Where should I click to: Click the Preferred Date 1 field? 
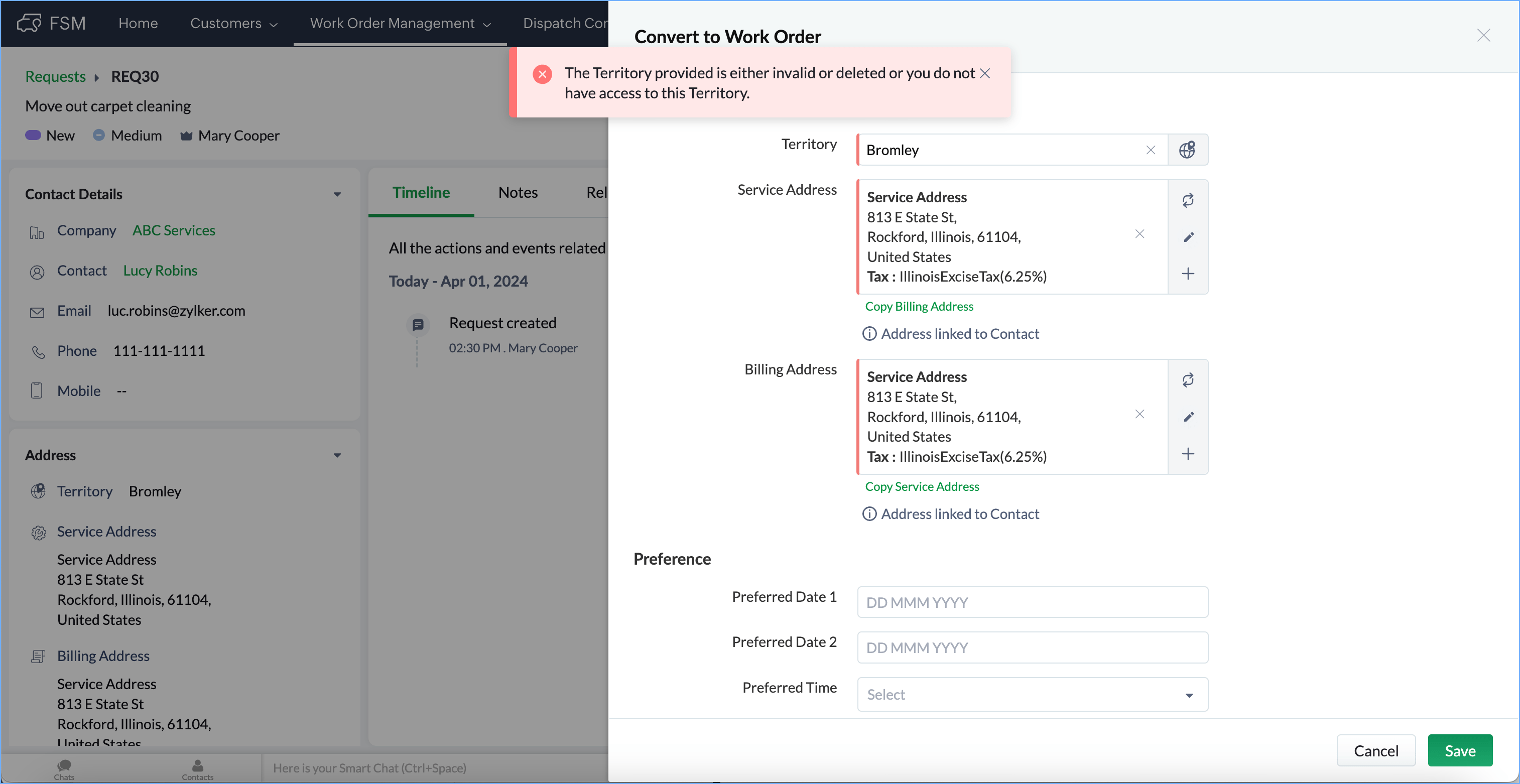[1032, 602]
